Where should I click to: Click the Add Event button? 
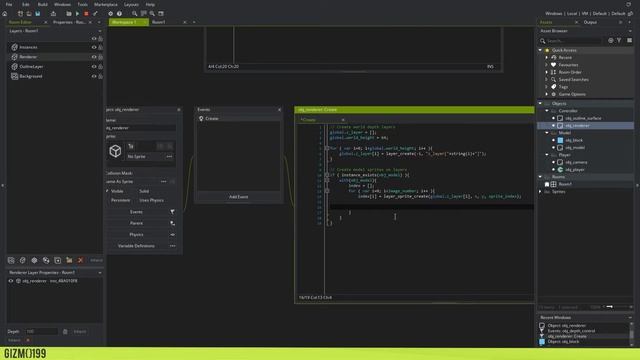238,197
